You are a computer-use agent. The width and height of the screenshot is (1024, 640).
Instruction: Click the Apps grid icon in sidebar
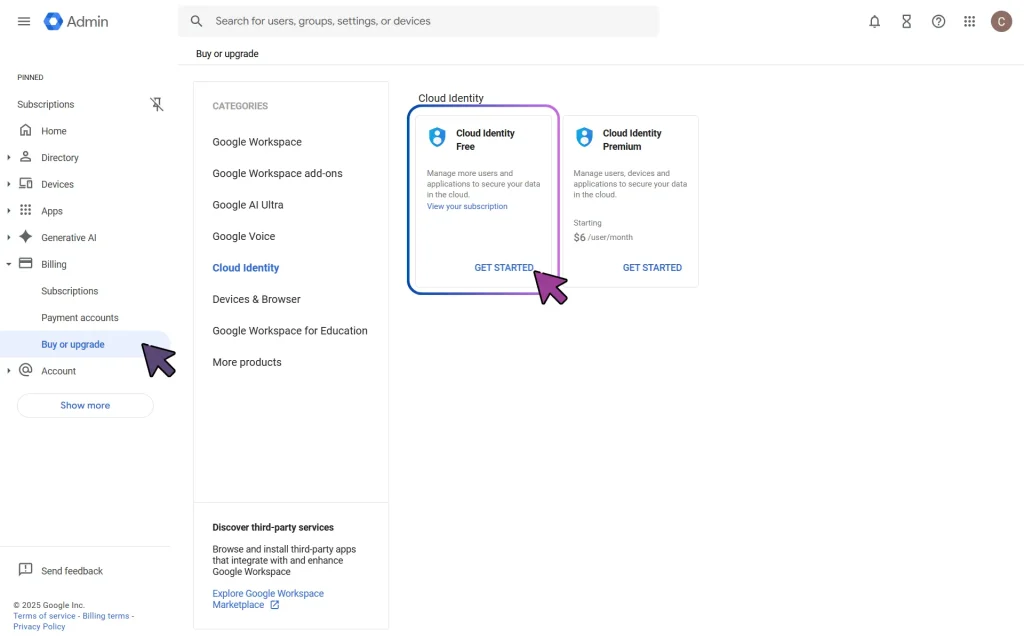25,210
